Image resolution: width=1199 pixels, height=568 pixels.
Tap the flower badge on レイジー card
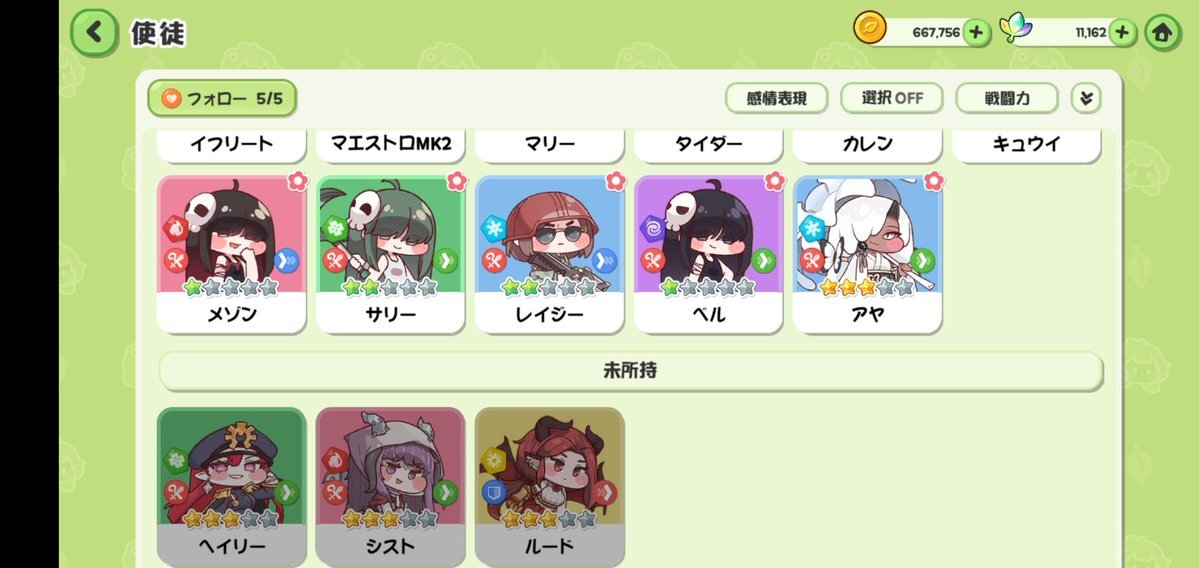point(616,181)
